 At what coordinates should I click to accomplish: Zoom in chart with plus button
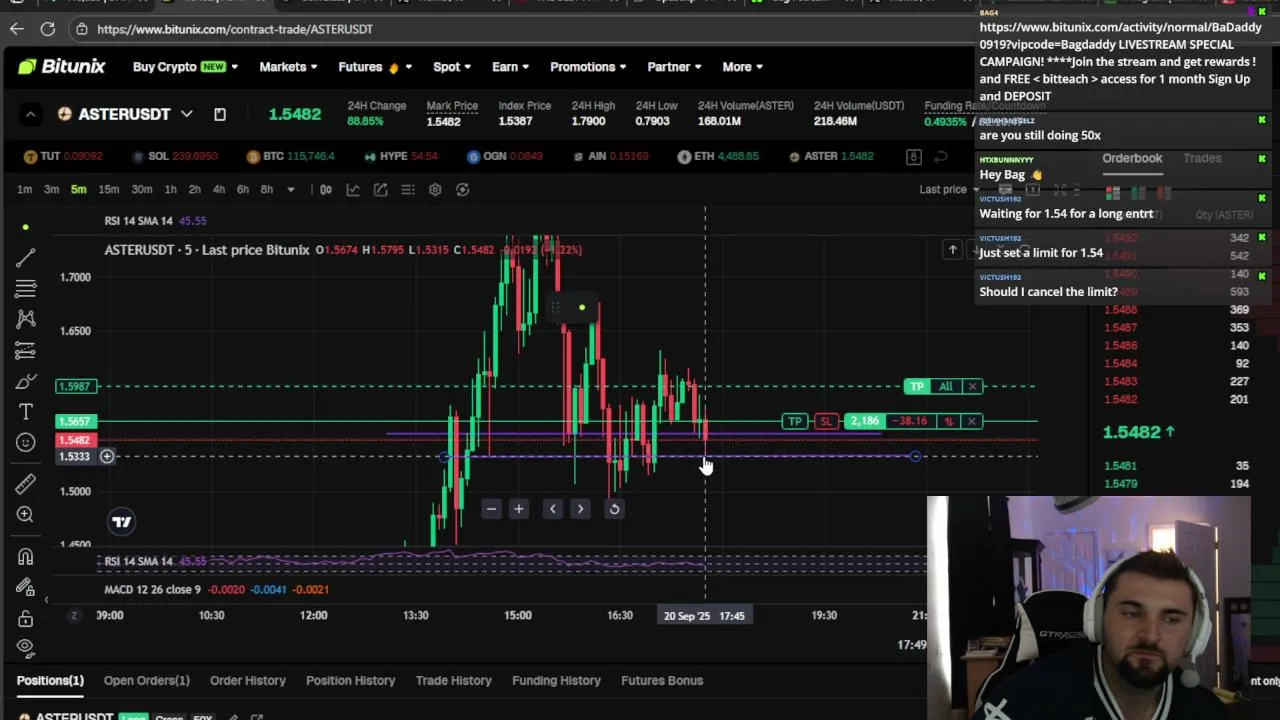519,509
